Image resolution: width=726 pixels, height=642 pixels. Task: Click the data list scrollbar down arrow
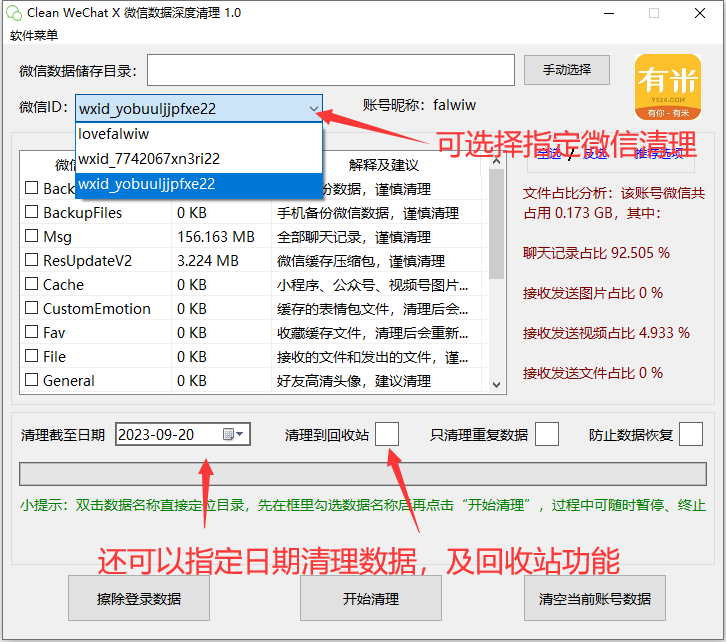(496, 385)
